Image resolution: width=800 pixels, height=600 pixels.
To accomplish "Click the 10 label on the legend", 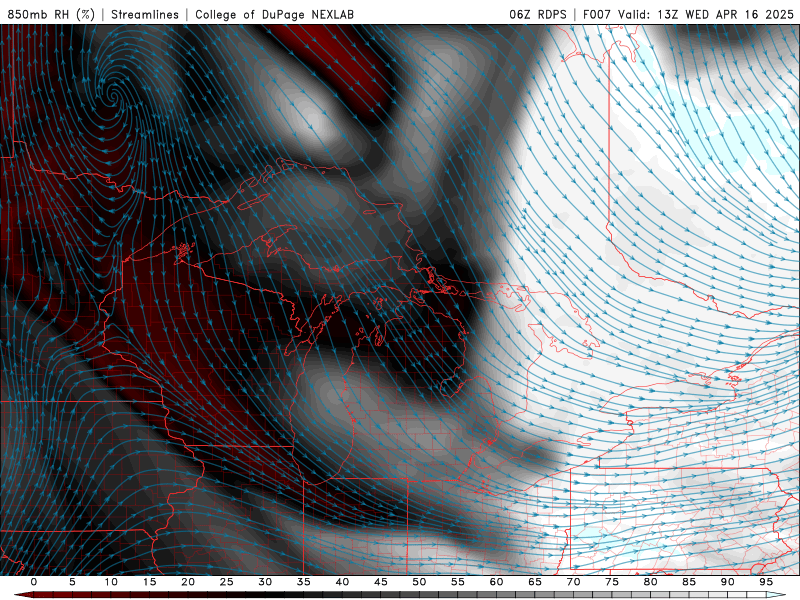I will 111,582.
